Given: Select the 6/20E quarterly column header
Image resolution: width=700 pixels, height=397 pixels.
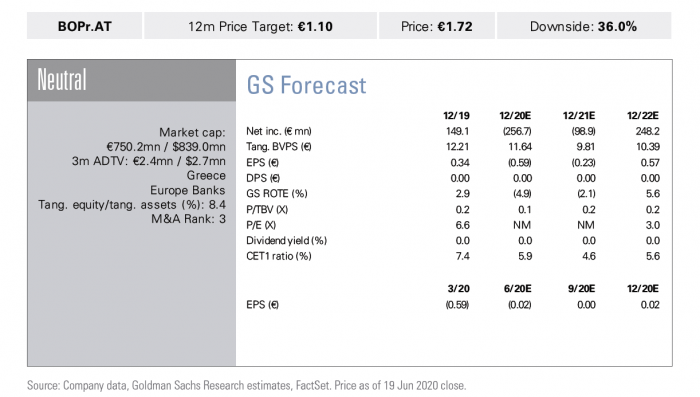Looking at the screenshot, I should tap(517, 289).
